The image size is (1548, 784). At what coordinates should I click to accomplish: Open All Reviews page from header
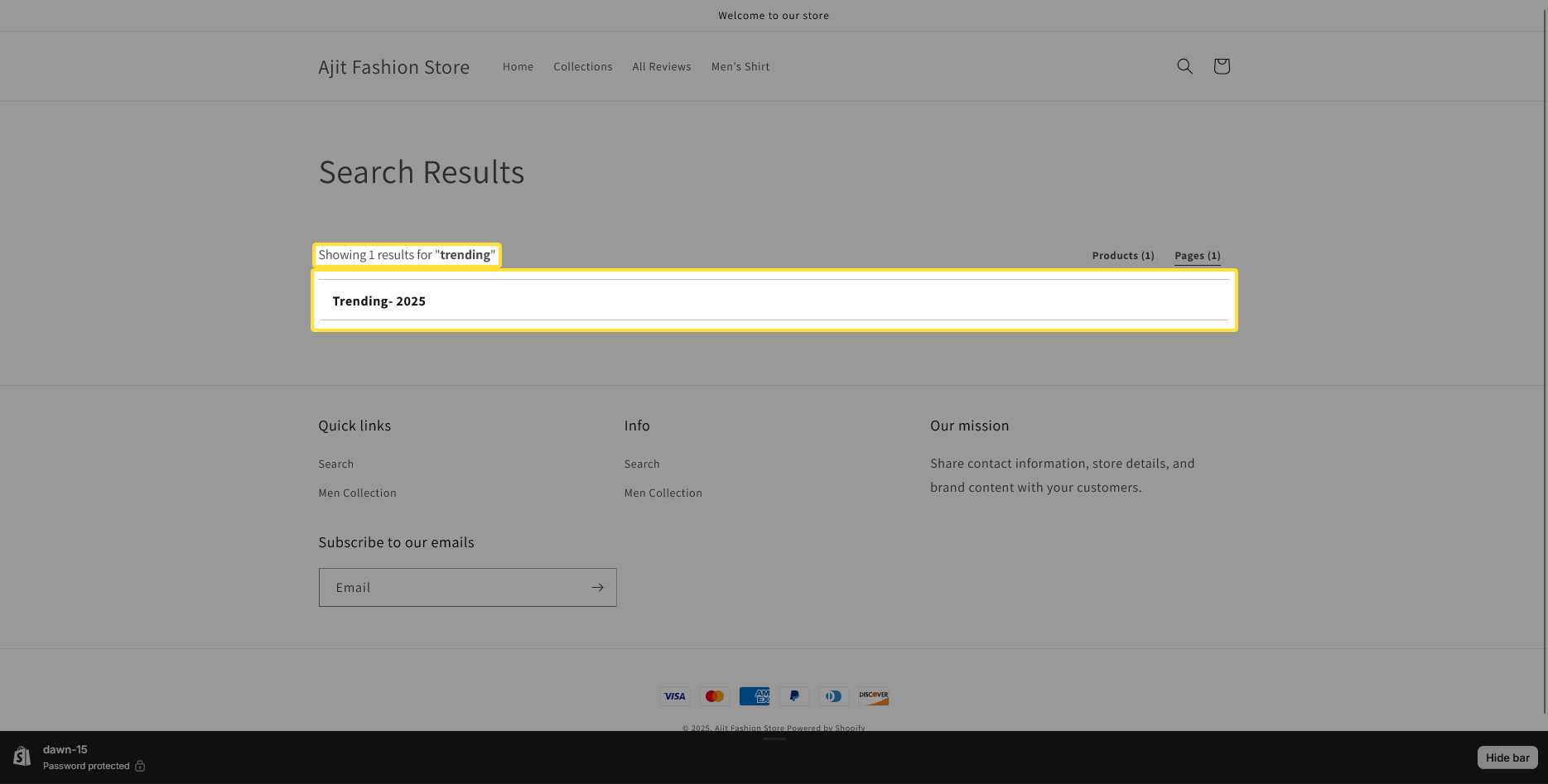661,67
